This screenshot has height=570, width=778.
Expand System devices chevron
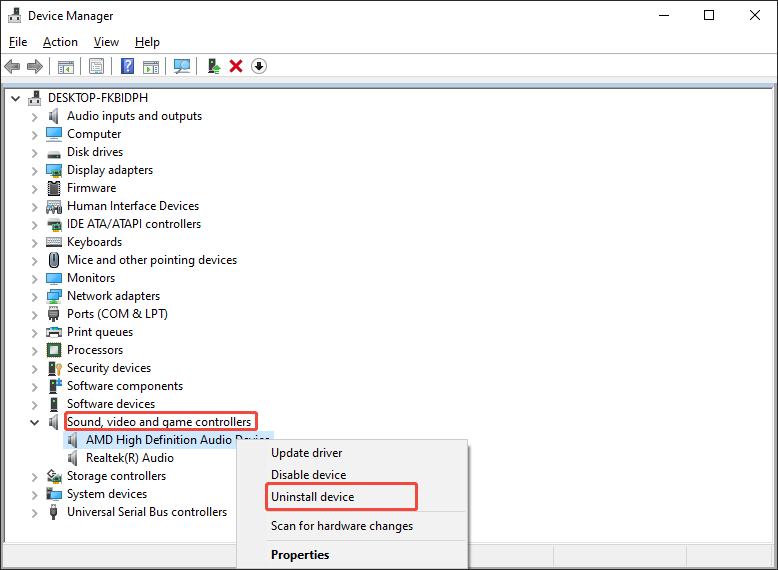pos(34,495)
